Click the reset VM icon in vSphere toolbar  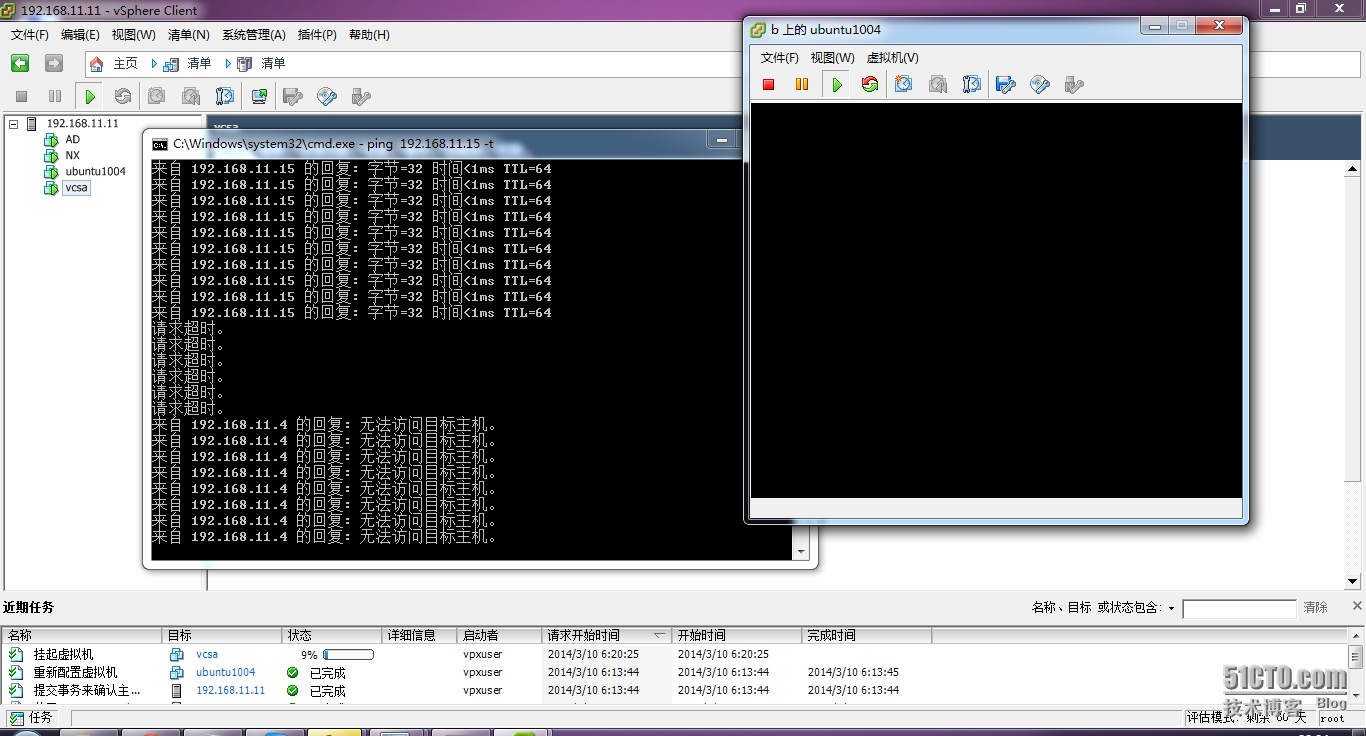(123, 96)
